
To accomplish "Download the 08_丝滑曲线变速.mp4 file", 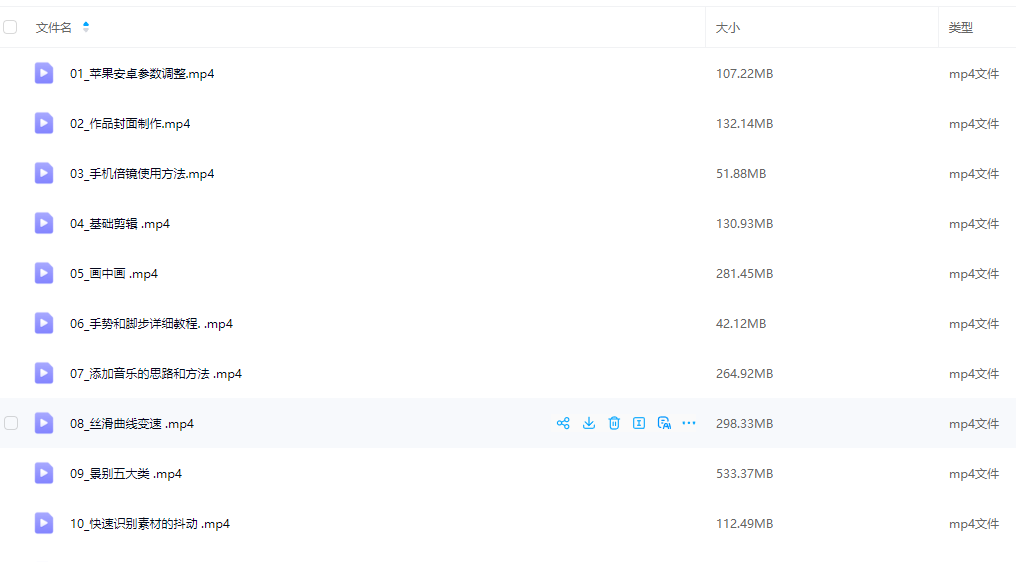I will (x=589, y=423).
